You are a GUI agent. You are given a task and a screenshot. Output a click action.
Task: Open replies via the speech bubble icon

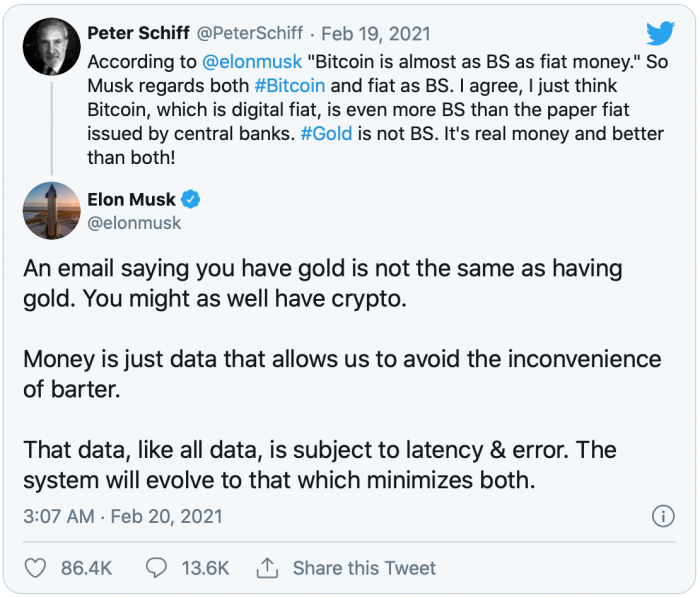pyautogui.click(x=156, y=568)
